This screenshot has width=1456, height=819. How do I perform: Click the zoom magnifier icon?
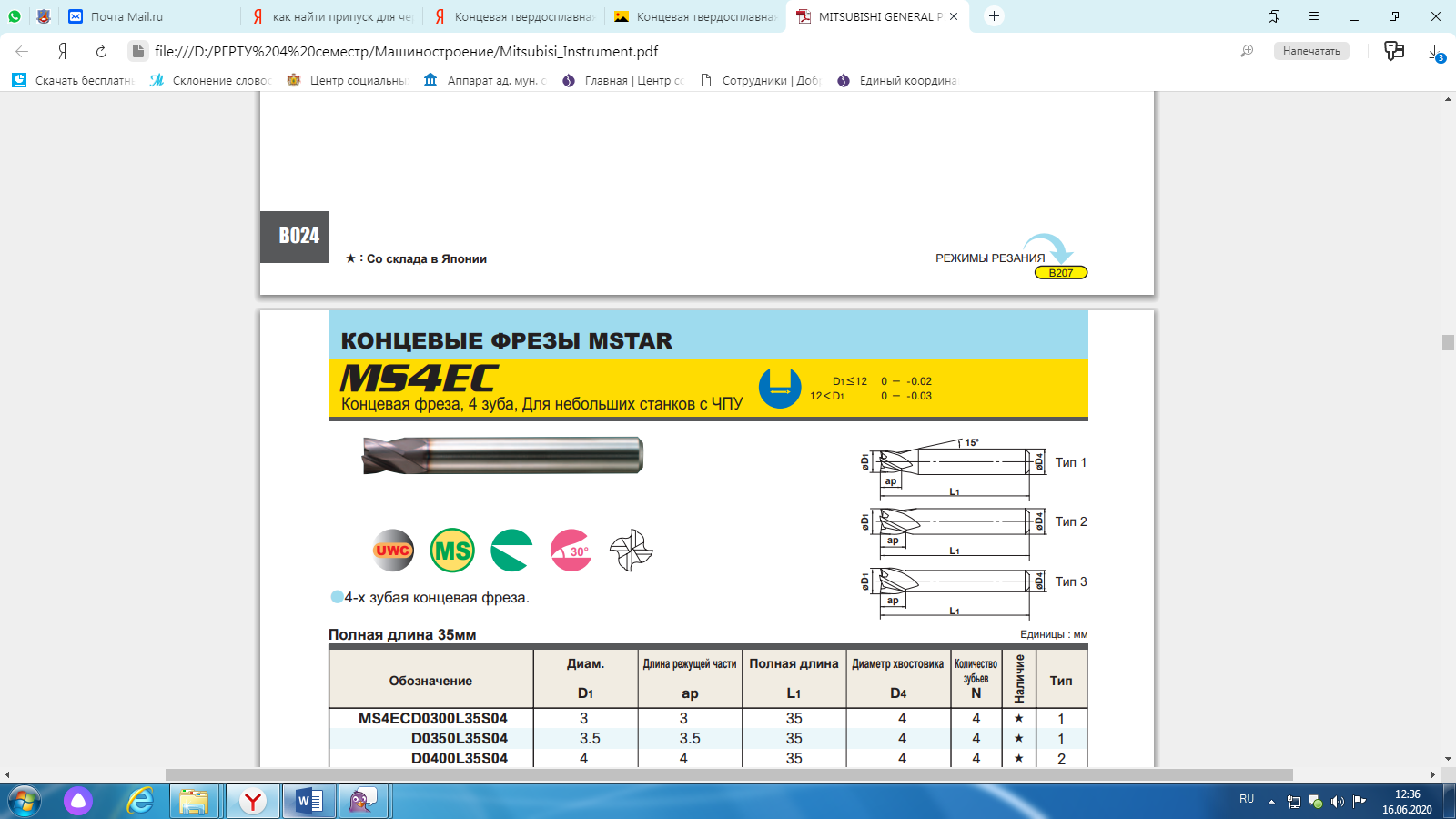pos(1247,51)
